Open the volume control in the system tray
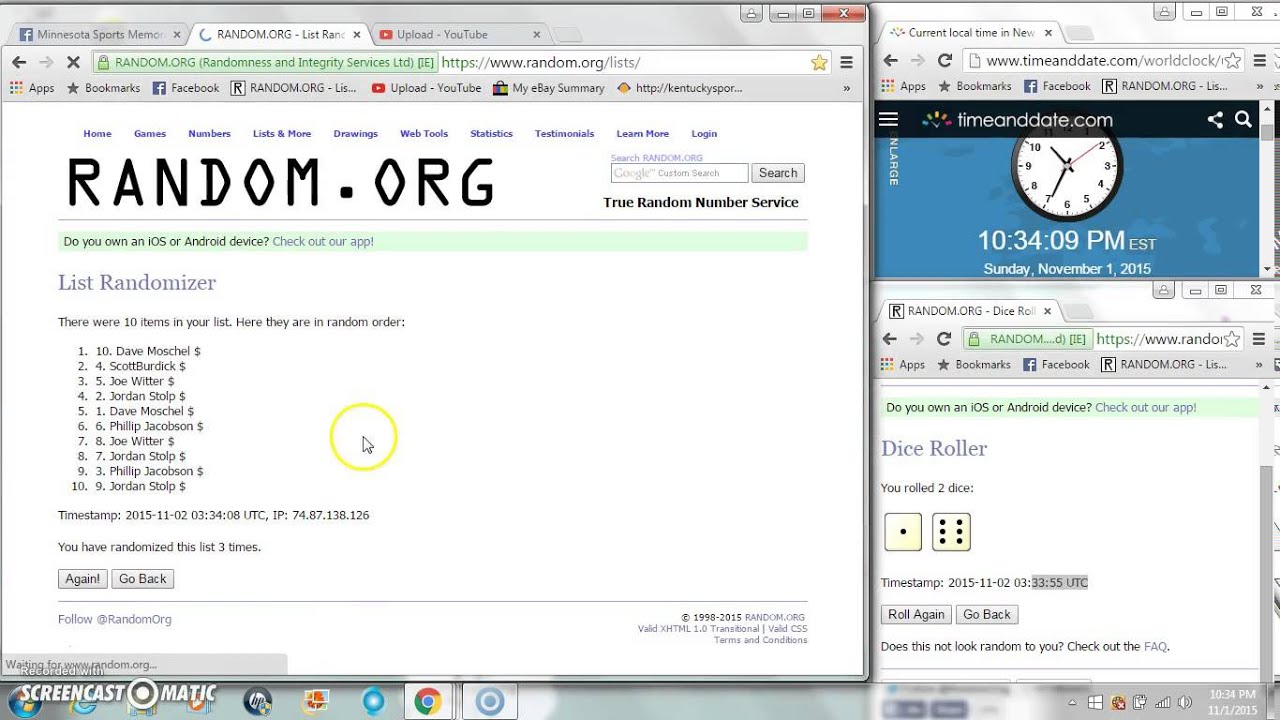The image size is (1280, 720). [1186, 702]
